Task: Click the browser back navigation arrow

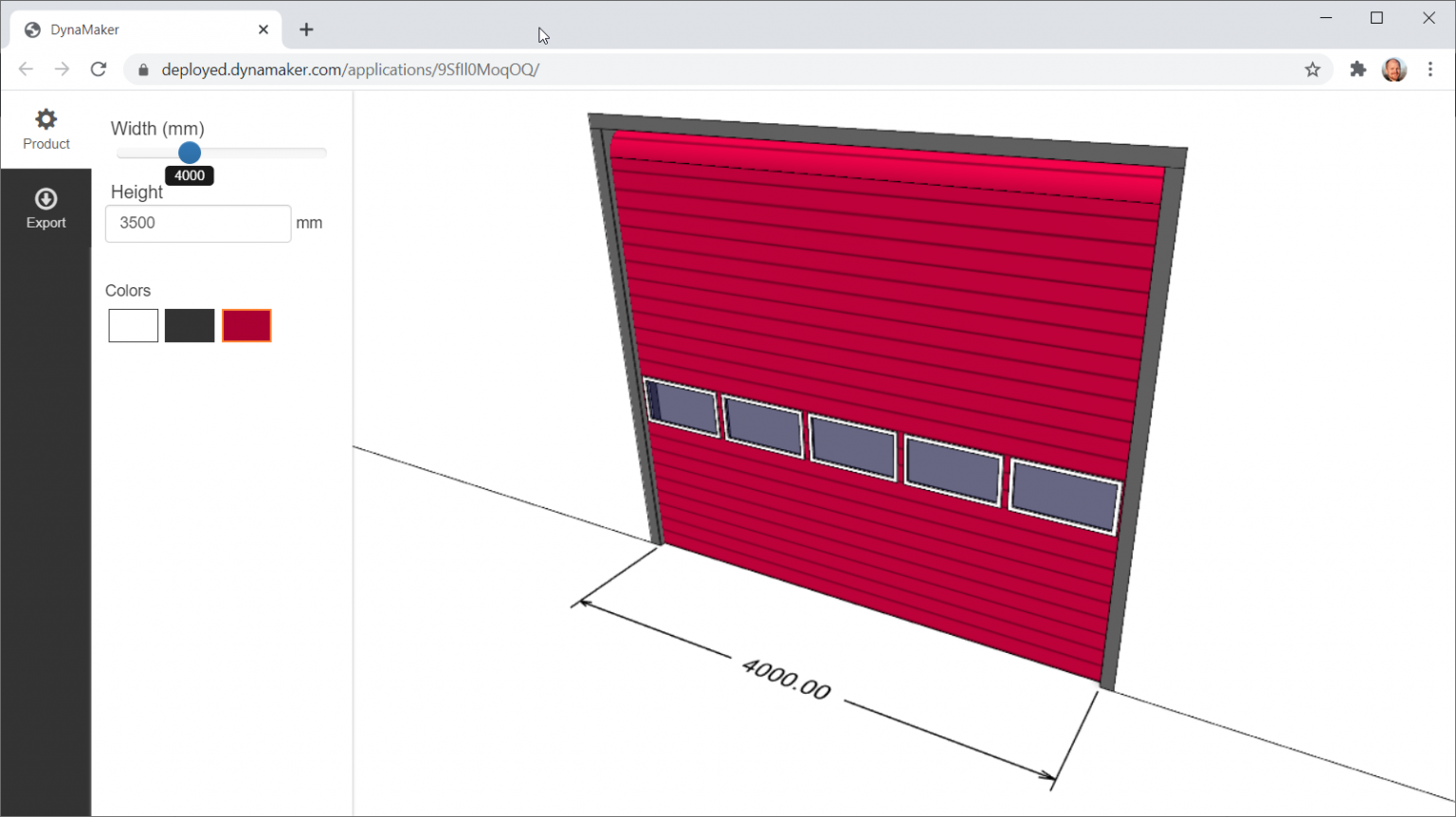Action: coord(26,68)
